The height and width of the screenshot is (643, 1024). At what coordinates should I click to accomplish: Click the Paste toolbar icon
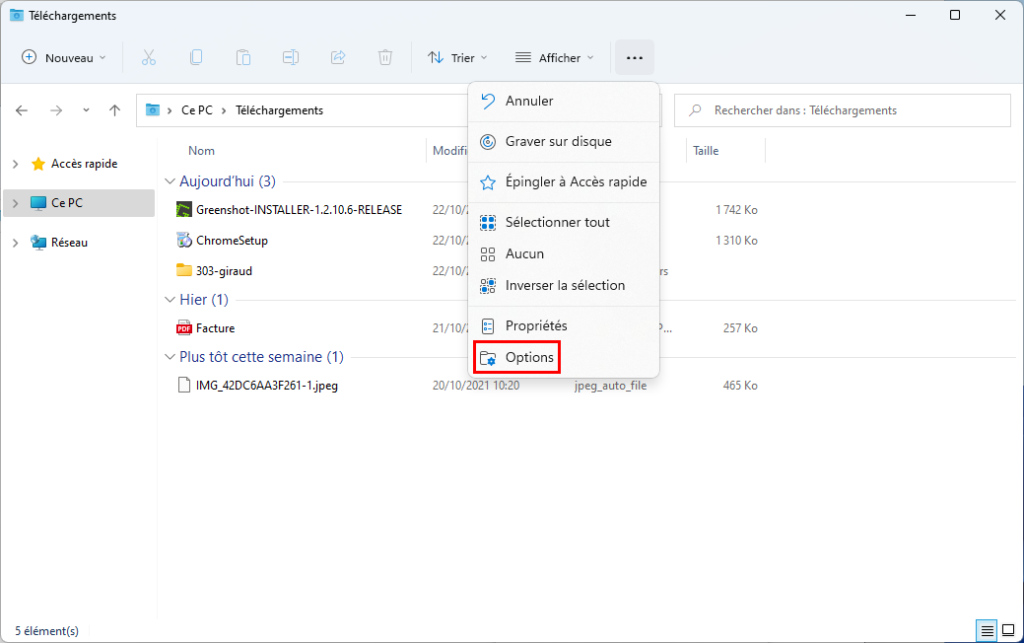point(243,57)
